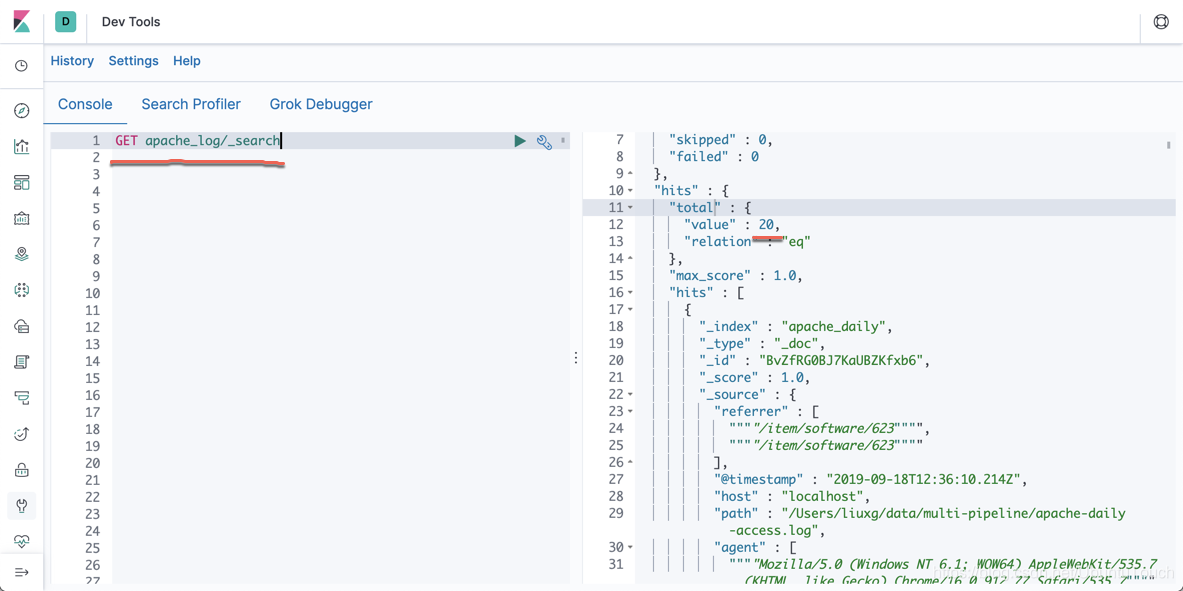Image resolution: width=1183 pixels, height=591 pixels.
Task: Open Settings link
Action: [134, 61]
